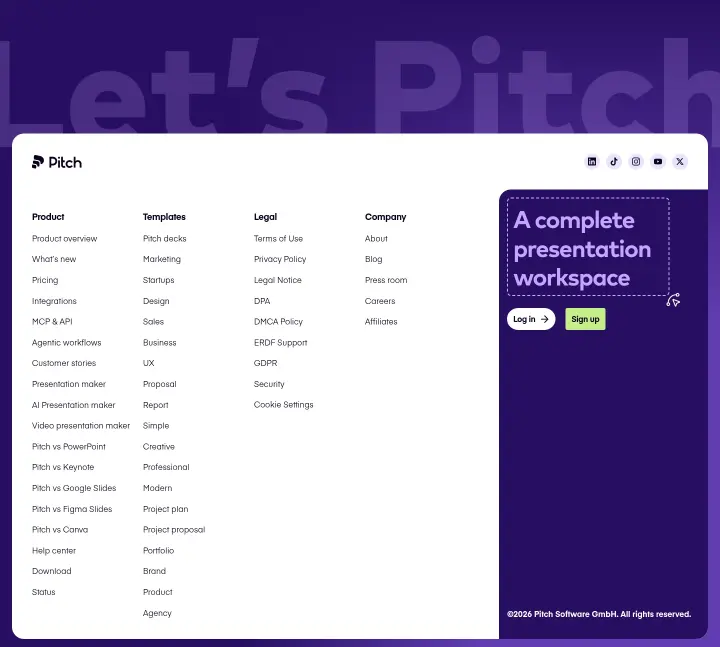
Task: Open the Product overview link
Action: tap(65, 239)
